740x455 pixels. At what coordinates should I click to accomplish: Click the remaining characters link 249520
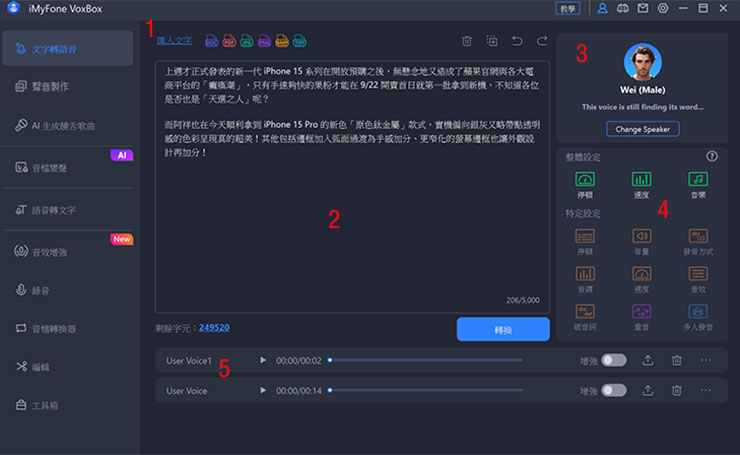click(214, 328)
